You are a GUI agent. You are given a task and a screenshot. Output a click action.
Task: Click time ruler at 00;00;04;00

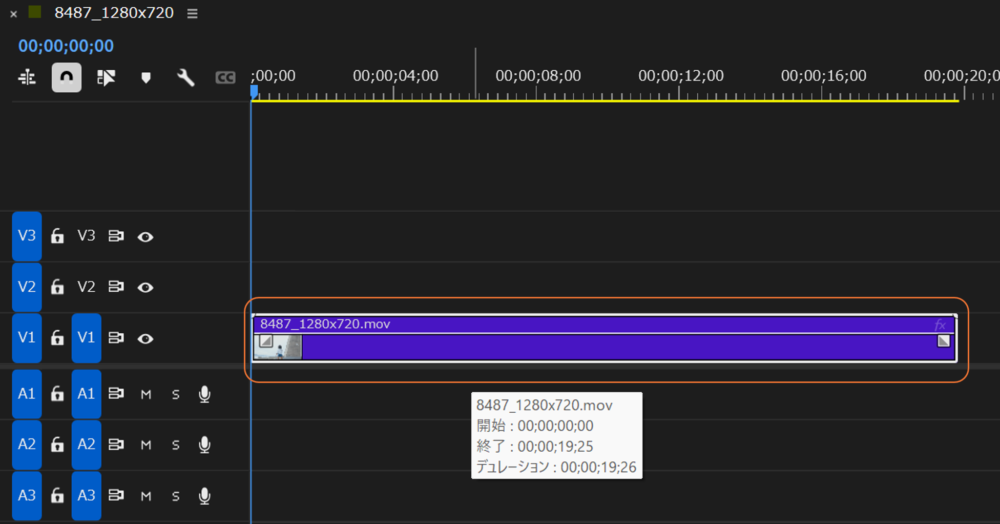pos(395,76)
